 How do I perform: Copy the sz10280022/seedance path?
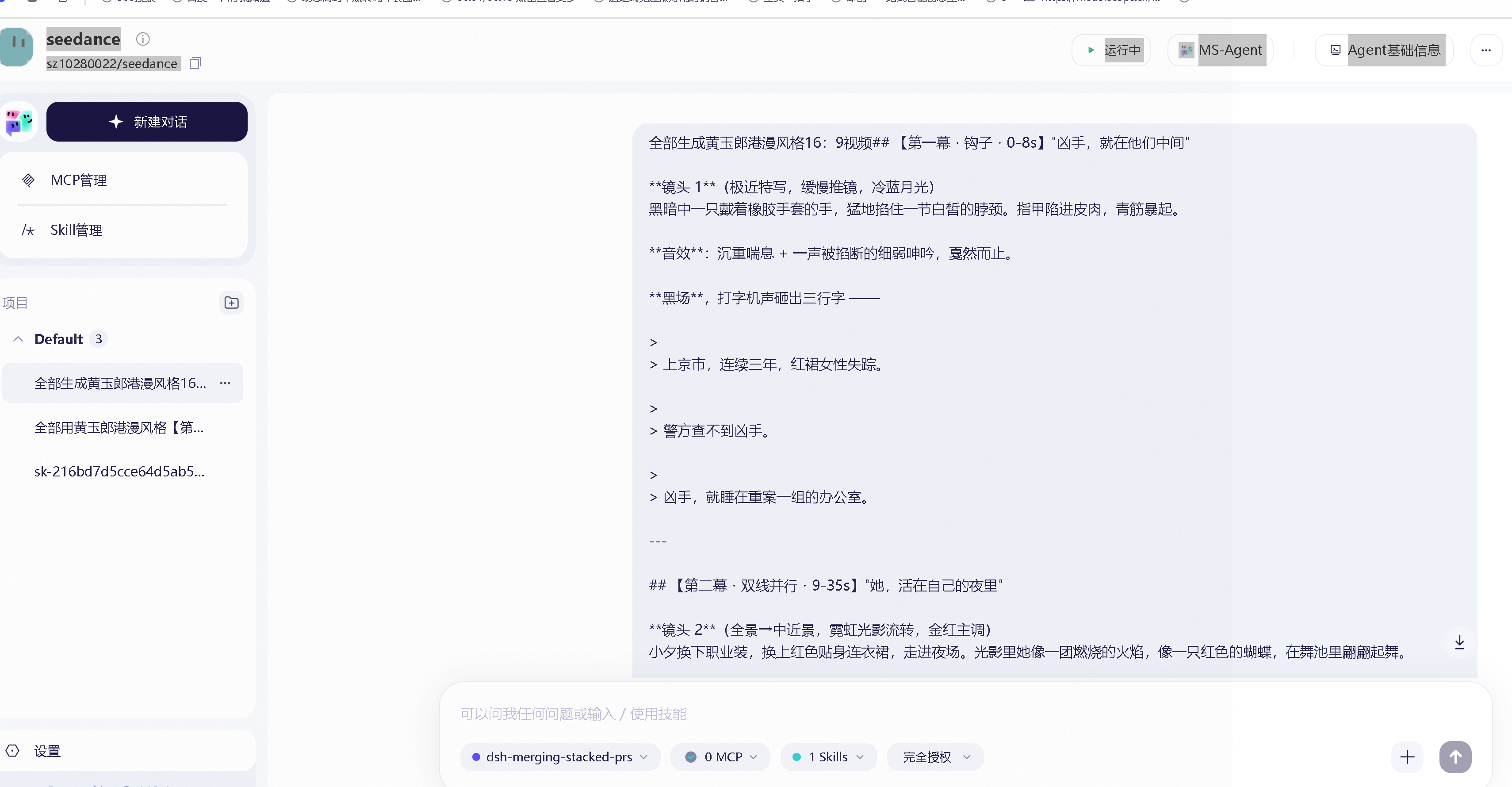tap(195, 63)
